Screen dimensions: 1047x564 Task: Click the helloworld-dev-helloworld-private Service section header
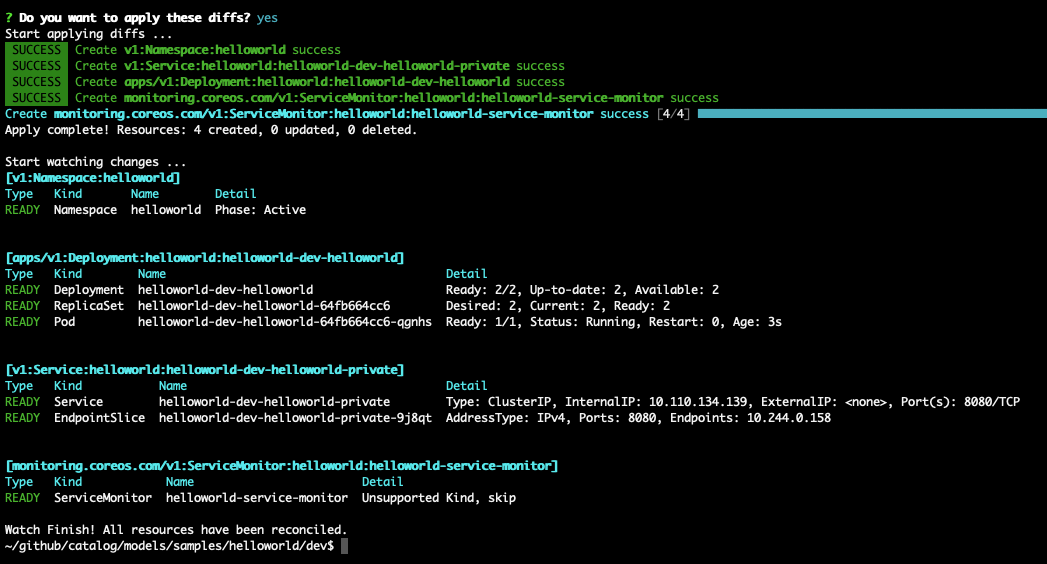point(204,370)
